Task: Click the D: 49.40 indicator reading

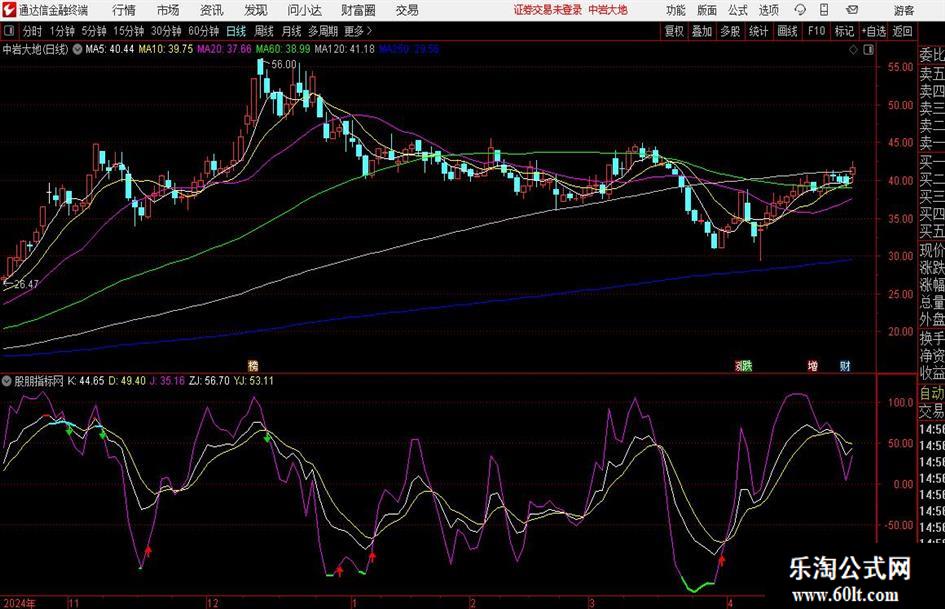Action: (x=127, y=381)
